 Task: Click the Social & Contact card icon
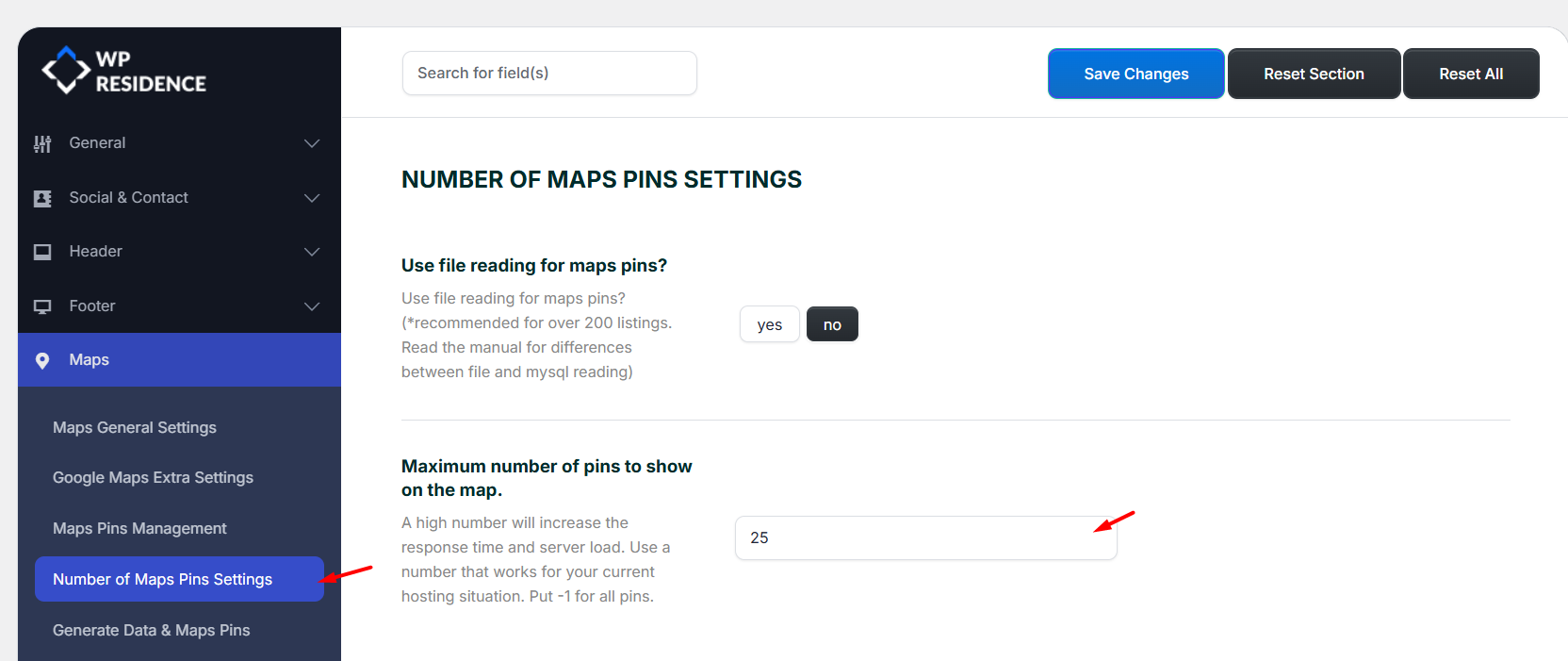[42, 198]
